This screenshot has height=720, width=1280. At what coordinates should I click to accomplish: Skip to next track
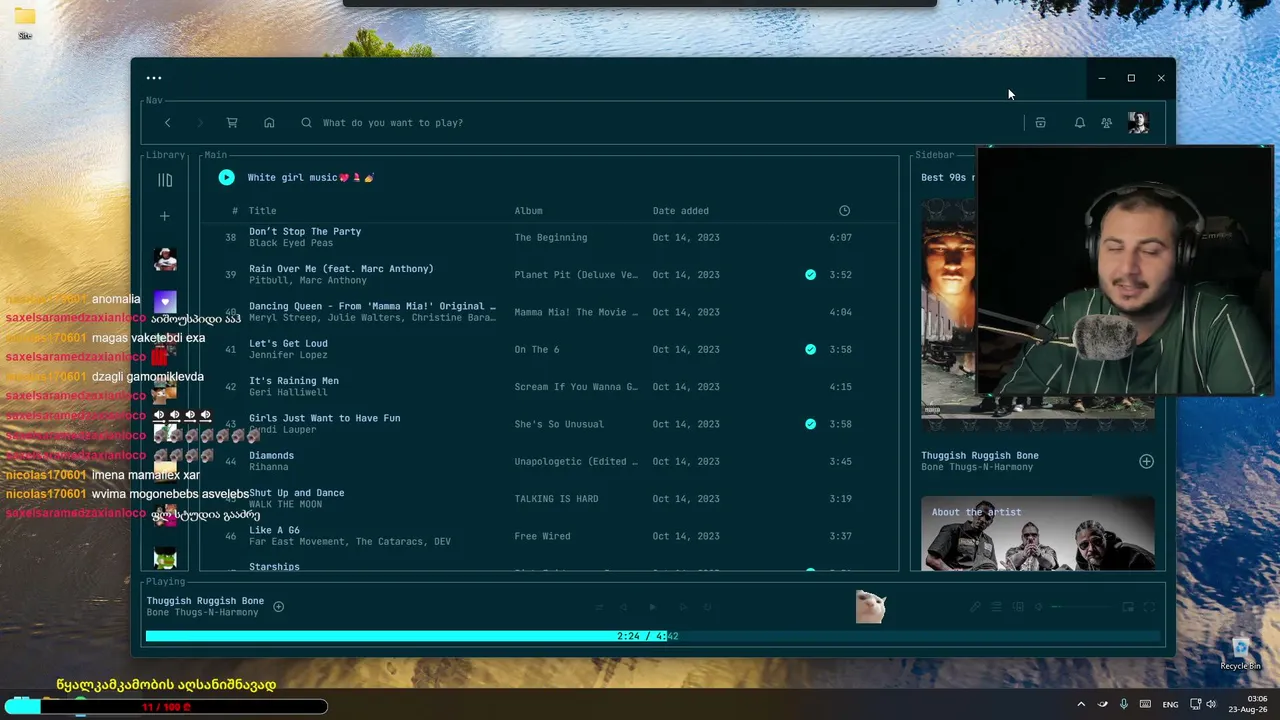pyautogui.click(x=683, y=607)
